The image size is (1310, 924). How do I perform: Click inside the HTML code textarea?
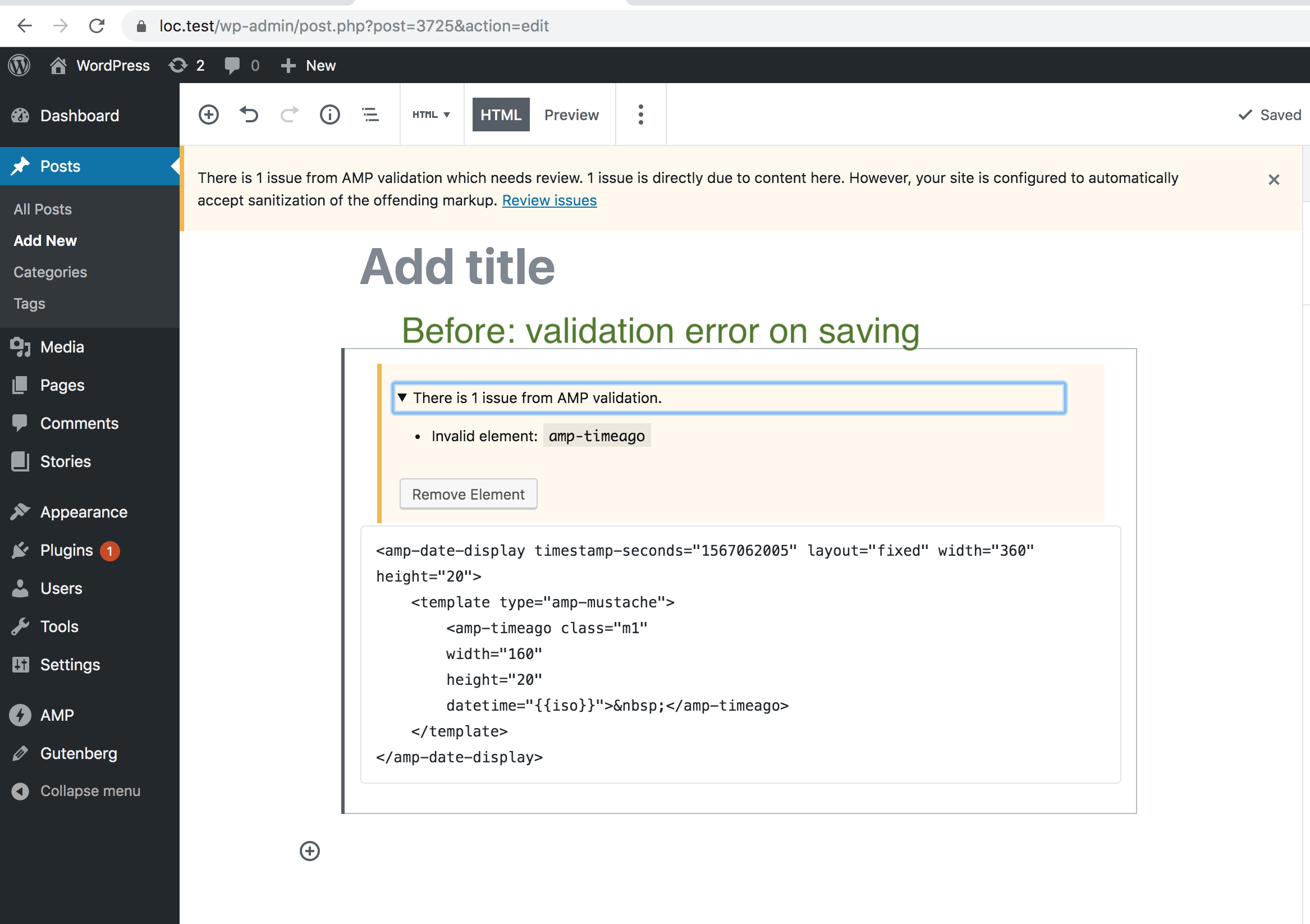(x=740, y=654)
